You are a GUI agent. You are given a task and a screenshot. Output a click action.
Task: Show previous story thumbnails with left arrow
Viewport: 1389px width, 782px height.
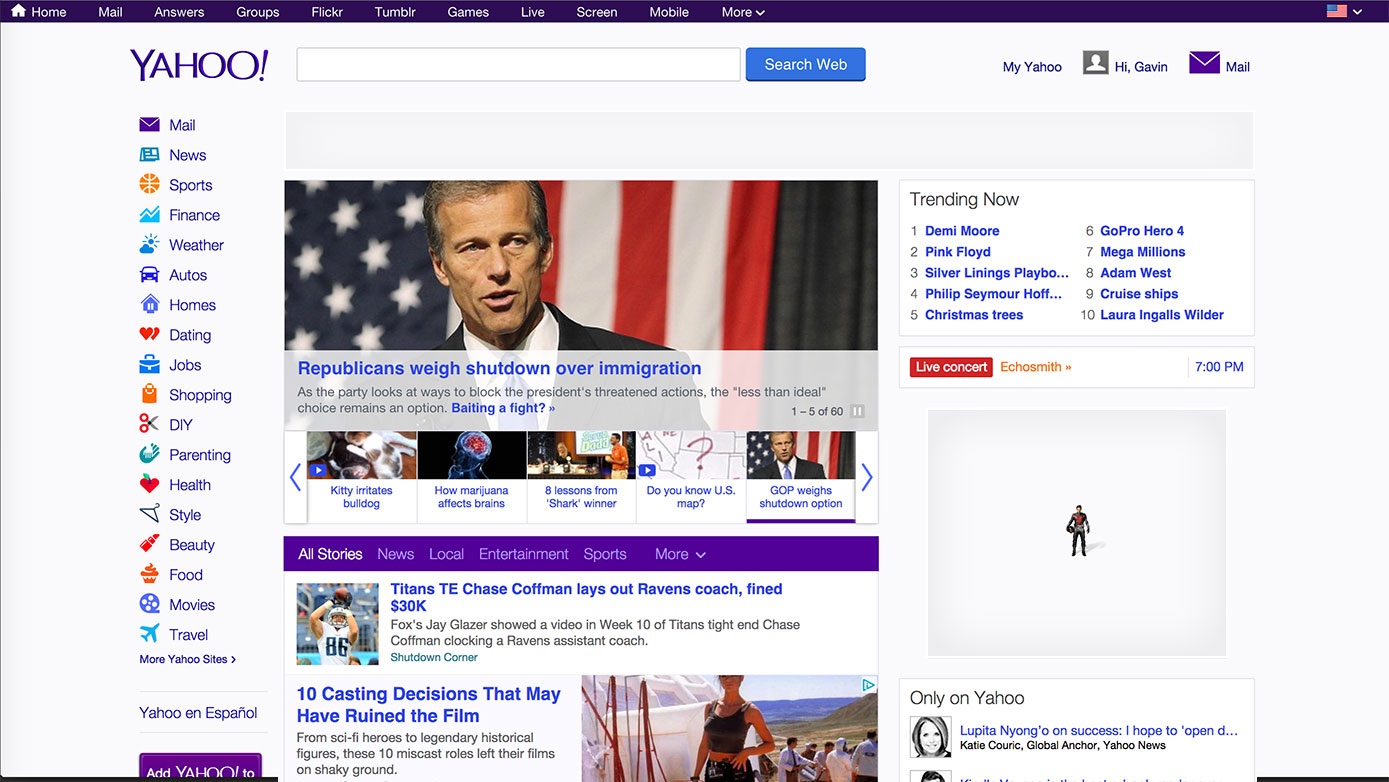295,477
